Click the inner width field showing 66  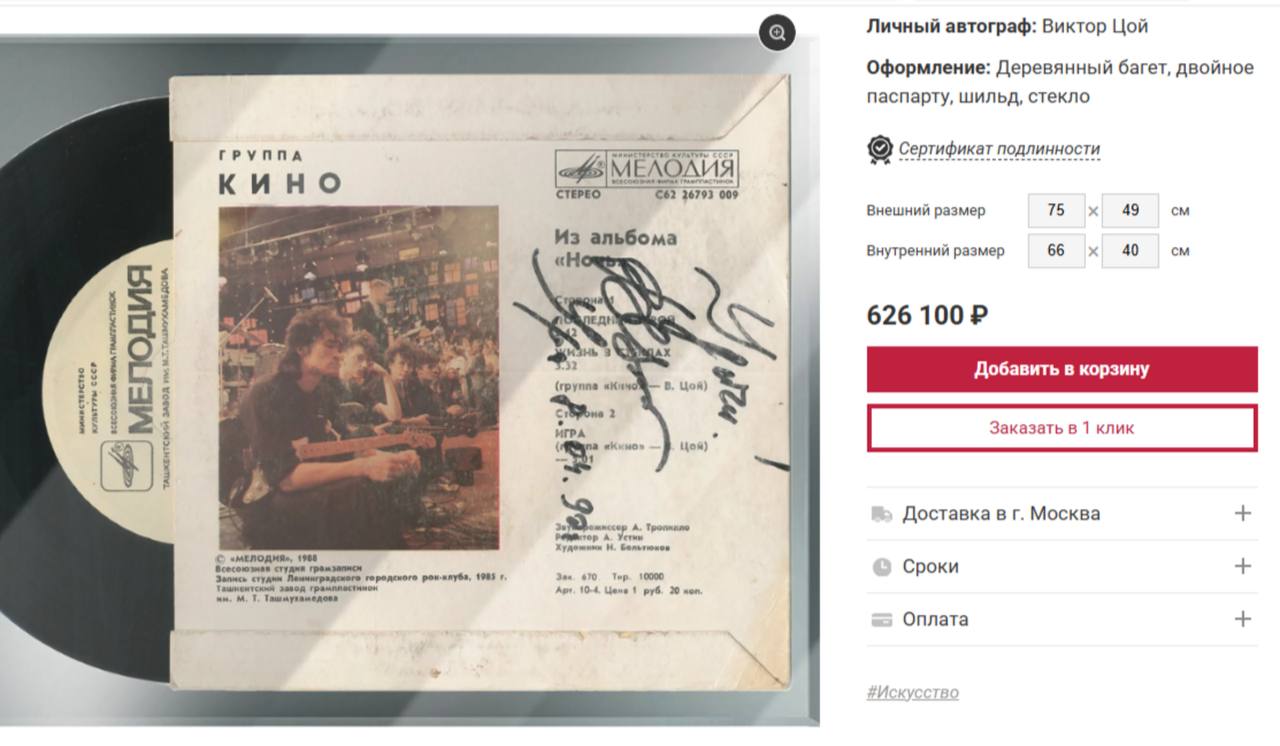(1056, 251)
